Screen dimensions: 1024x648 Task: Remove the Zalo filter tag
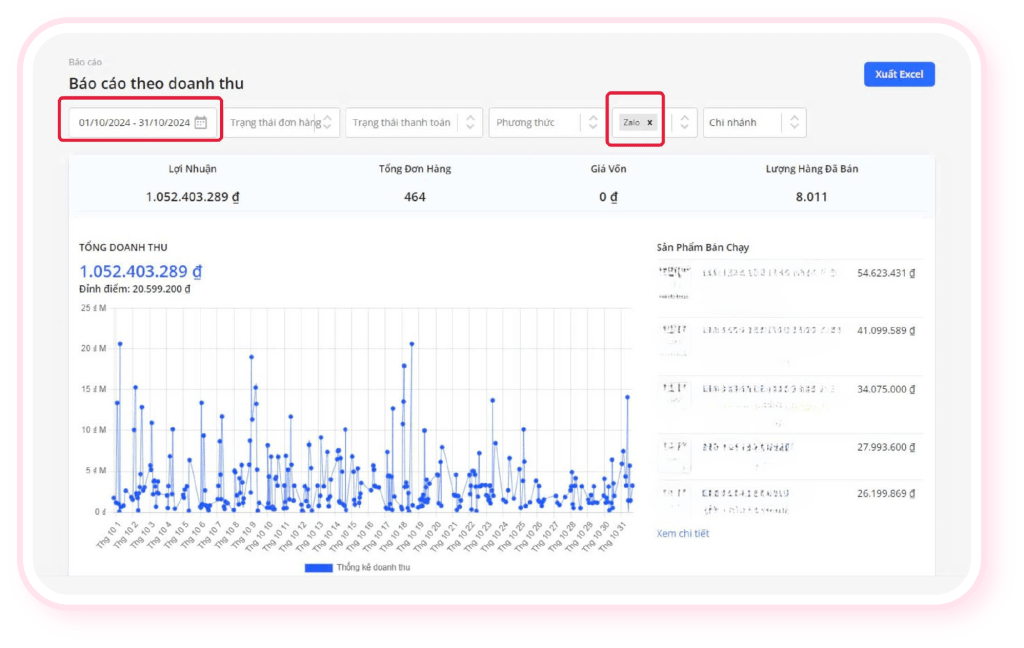[650, 123]
